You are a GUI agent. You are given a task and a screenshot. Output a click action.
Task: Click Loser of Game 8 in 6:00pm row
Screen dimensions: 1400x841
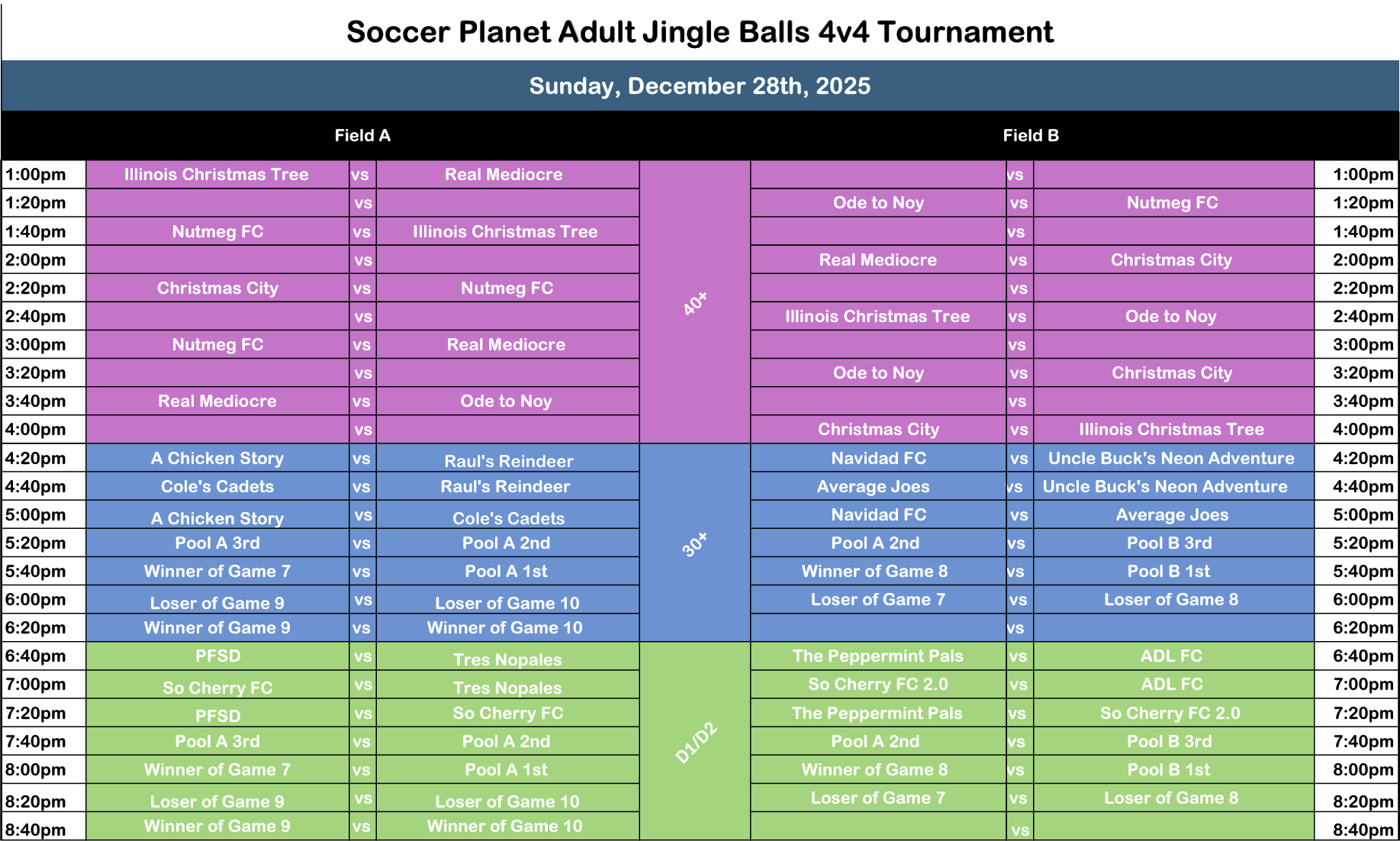click(1171, 600)
